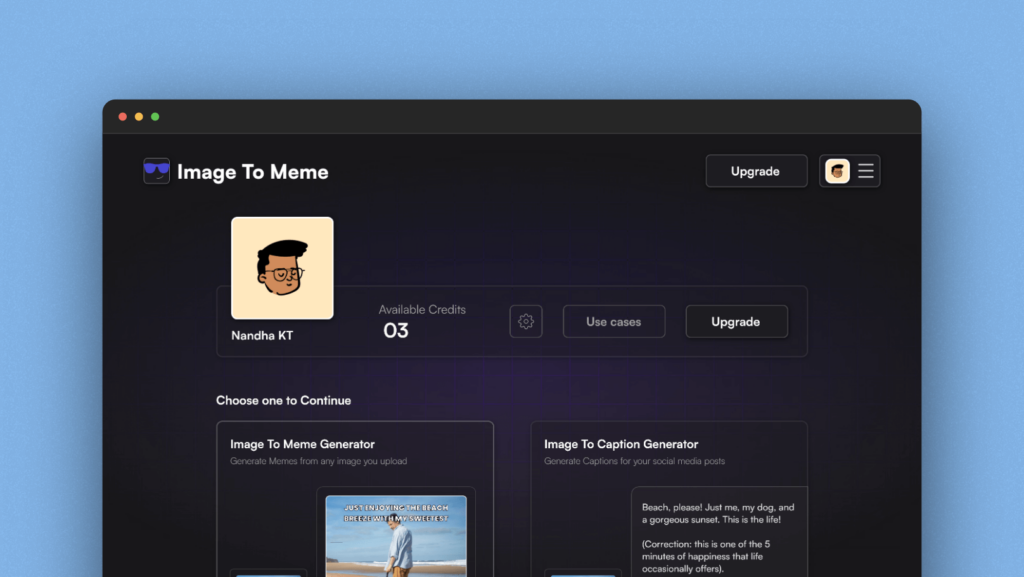The width and height of the screenshot is (1024, 577).
Task: Open settings with the gear icon
Action: click(x=526, y=322)
